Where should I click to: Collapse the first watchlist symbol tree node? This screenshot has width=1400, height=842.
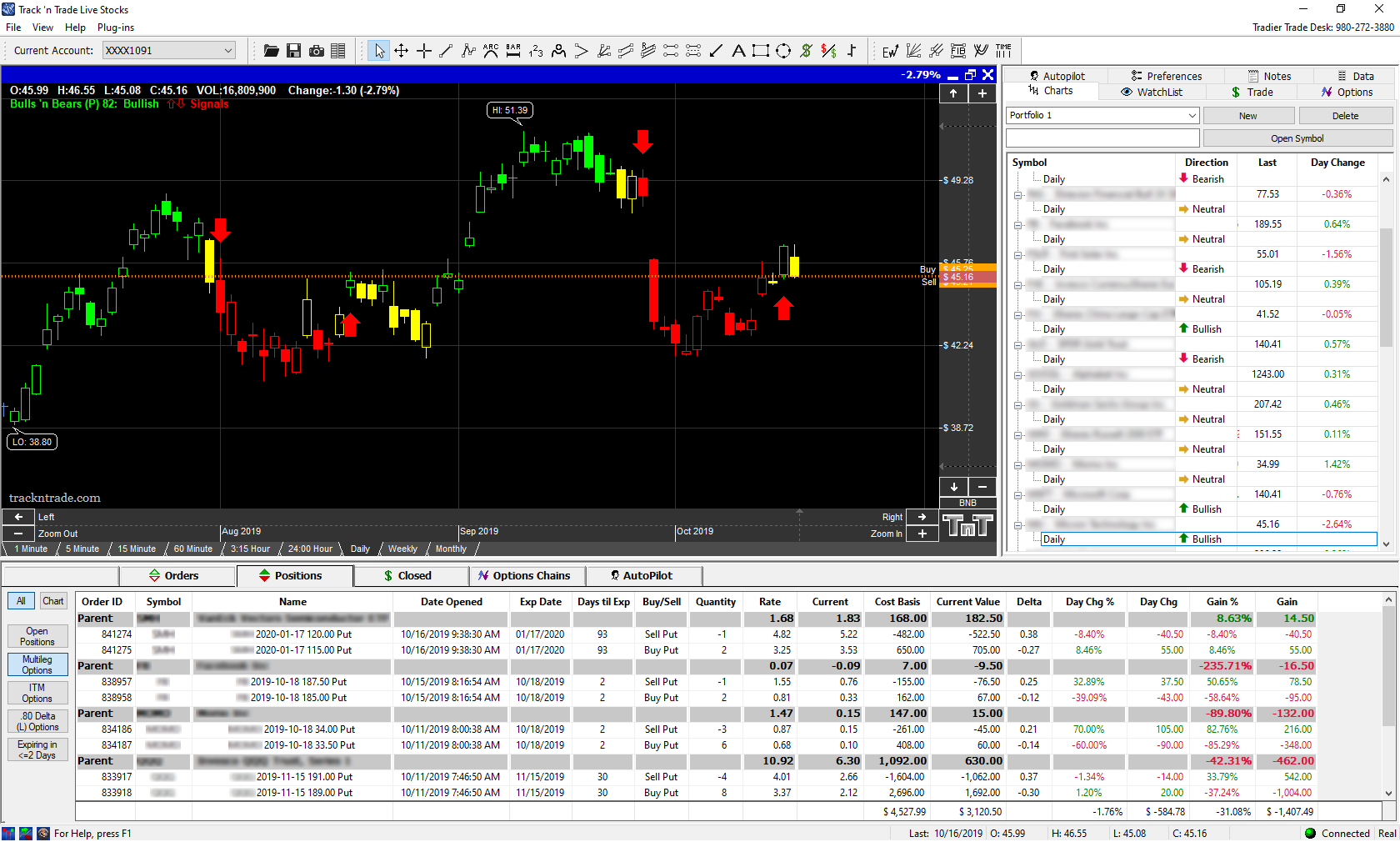pyautogui.click(x=1017, y=195)
